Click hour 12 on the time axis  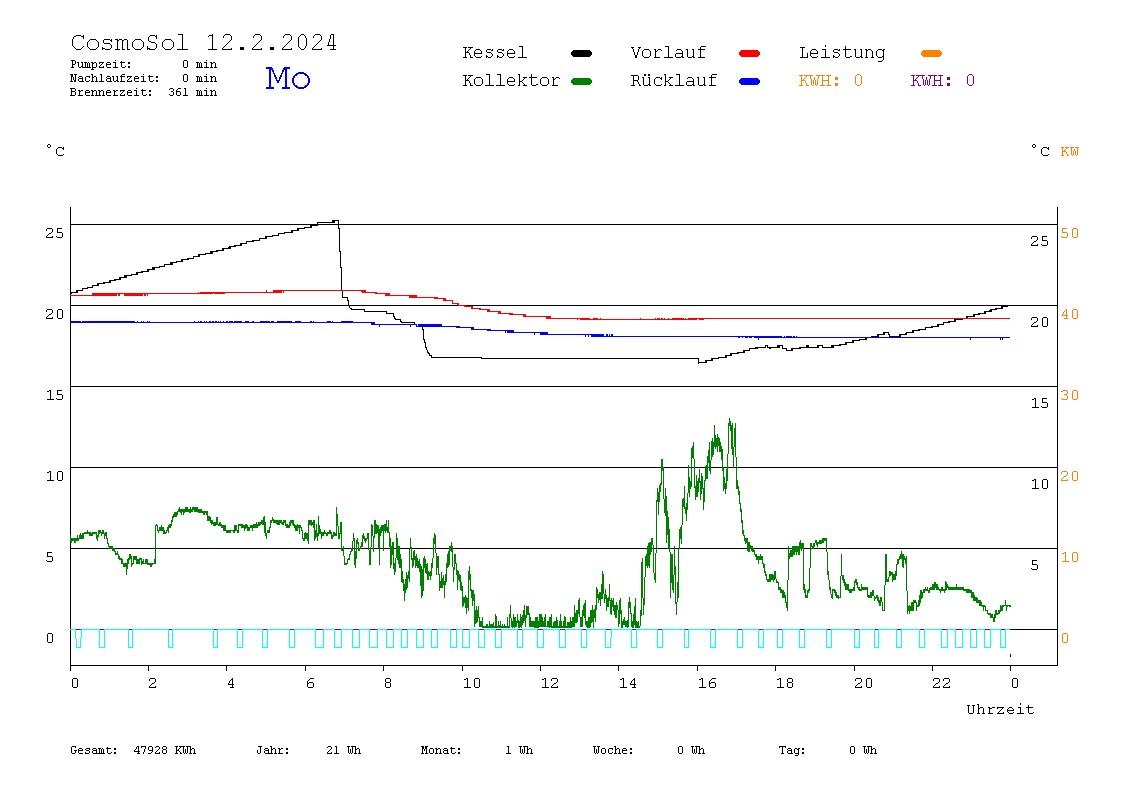click(549, 683)
